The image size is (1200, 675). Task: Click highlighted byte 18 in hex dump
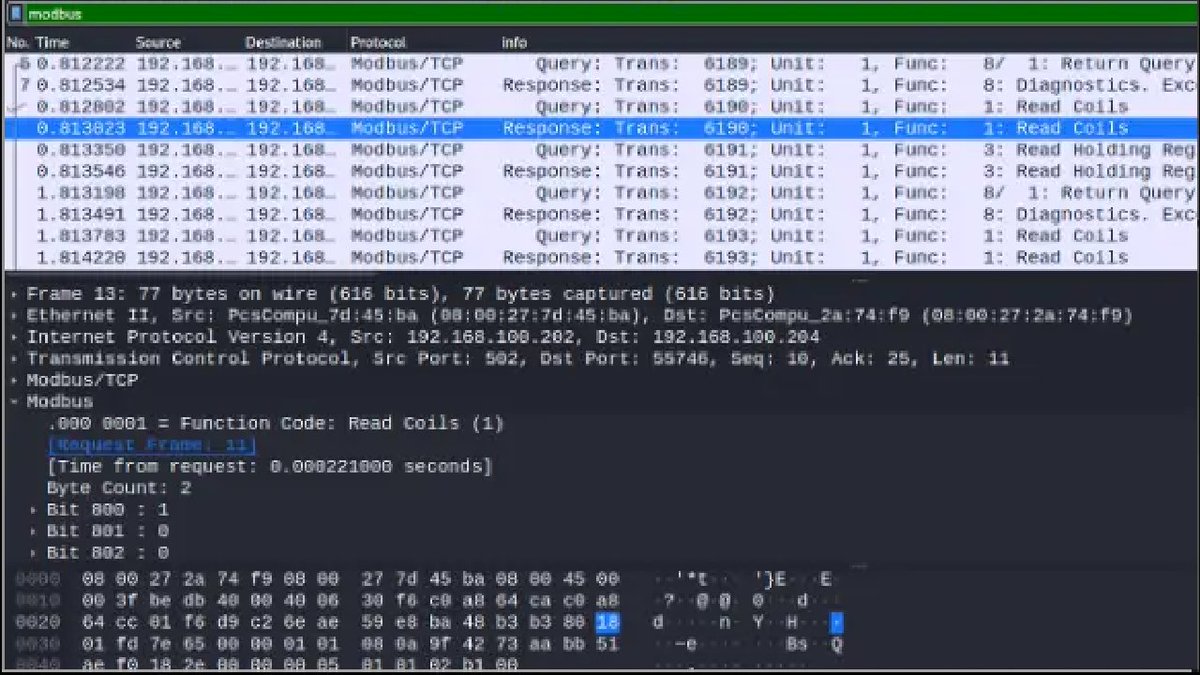(607, 623)
